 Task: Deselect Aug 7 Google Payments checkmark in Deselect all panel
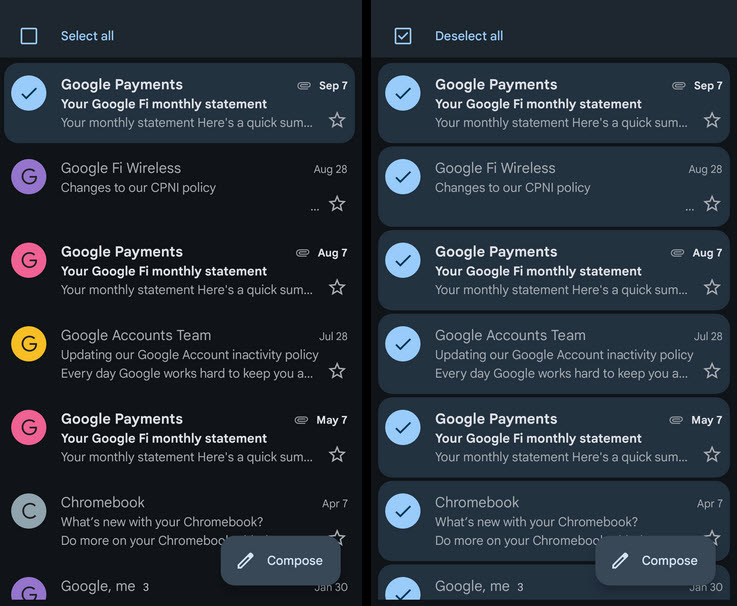click(x=403, y=260)
